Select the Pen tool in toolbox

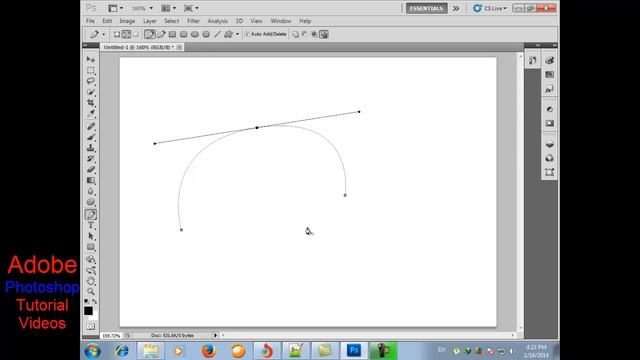(91, 214)
